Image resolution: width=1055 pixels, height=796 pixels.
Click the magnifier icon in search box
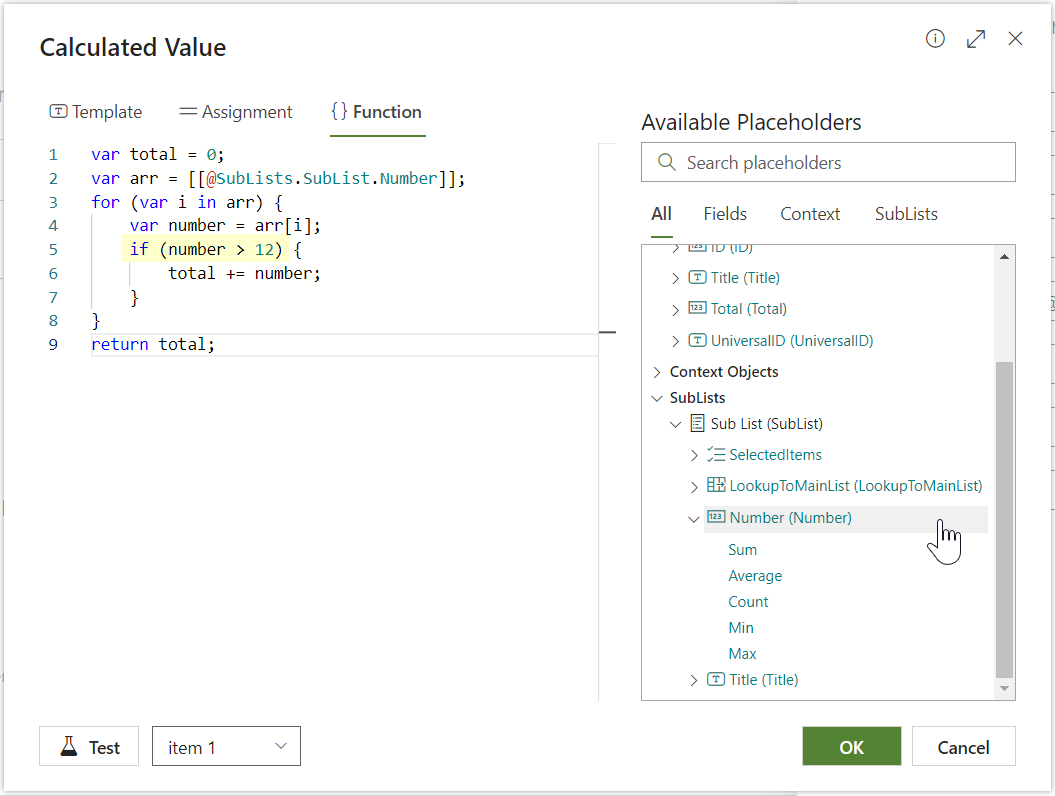pyautogui.click(x=666, y=162)
